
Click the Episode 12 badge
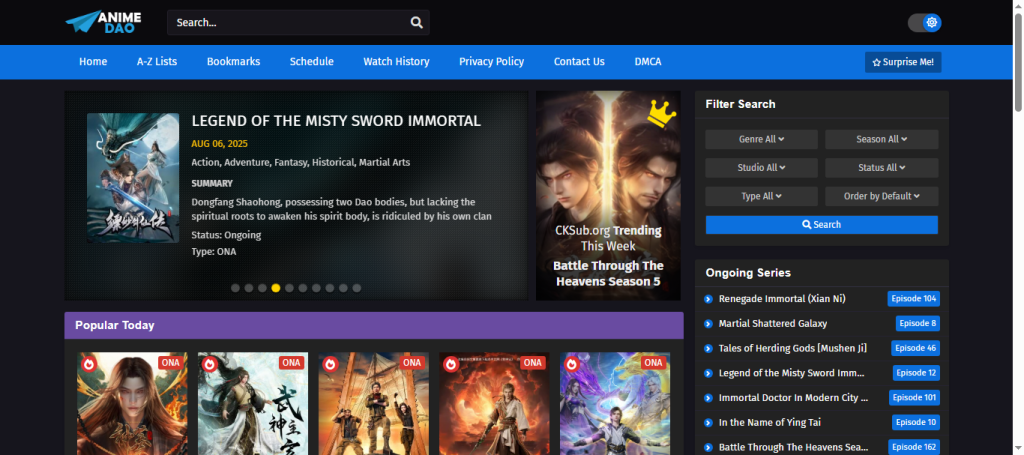[x=916, y=373]
